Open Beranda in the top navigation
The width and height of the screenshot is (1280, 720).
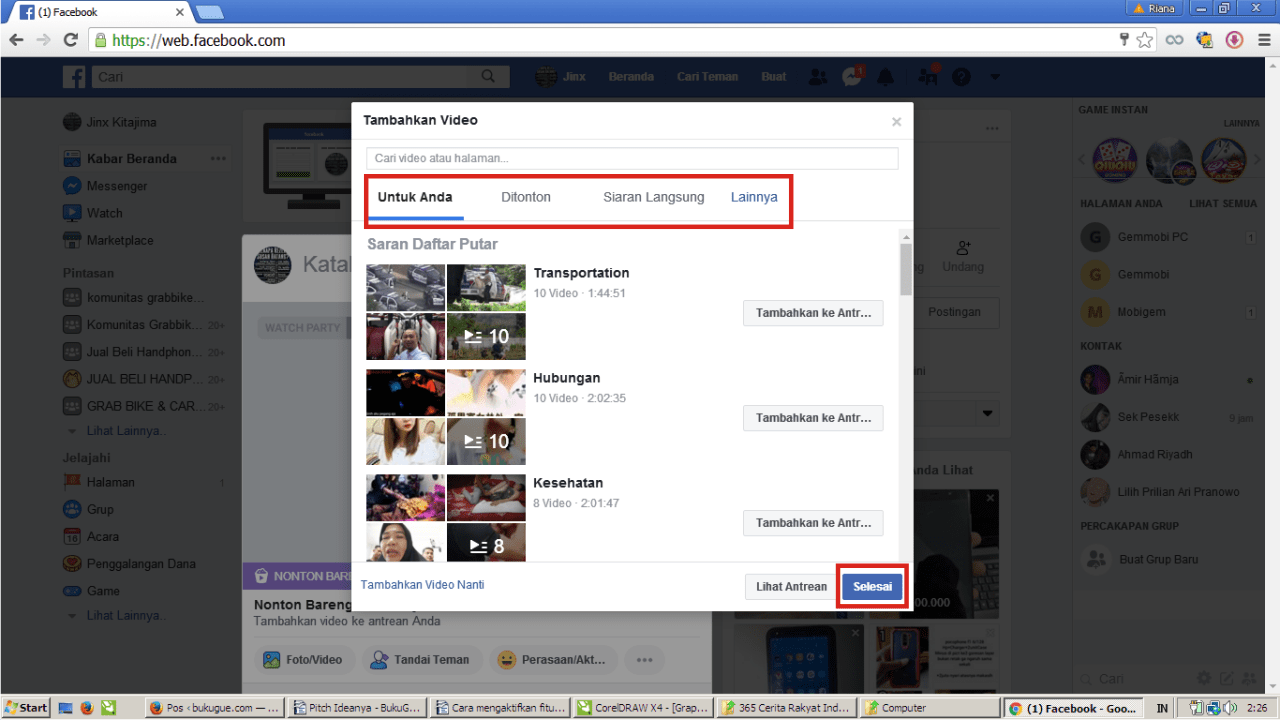click(x=631, y=77)
